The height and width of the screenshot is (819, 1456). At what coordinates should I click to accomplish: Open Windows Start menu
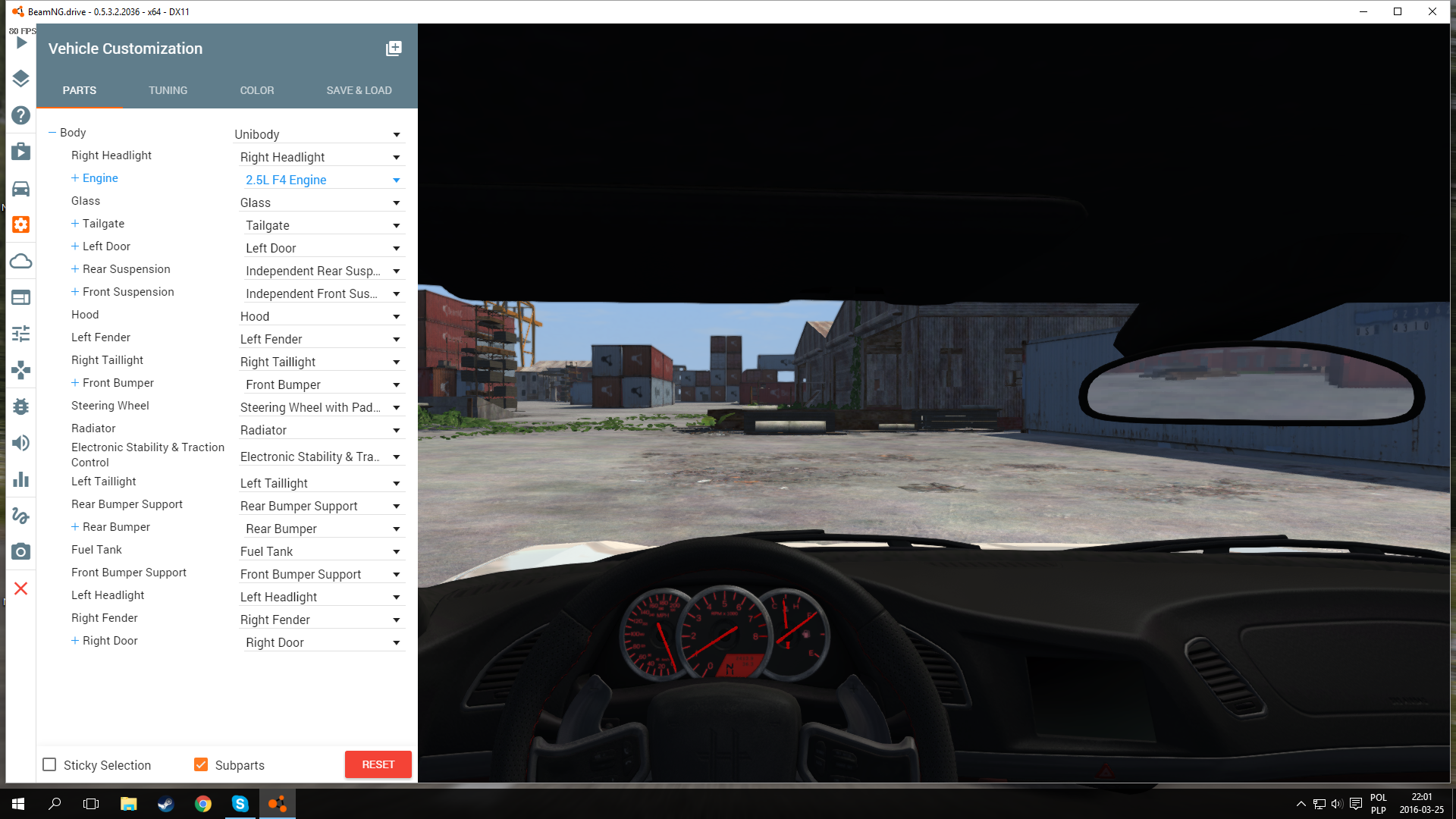coord(18,804)
